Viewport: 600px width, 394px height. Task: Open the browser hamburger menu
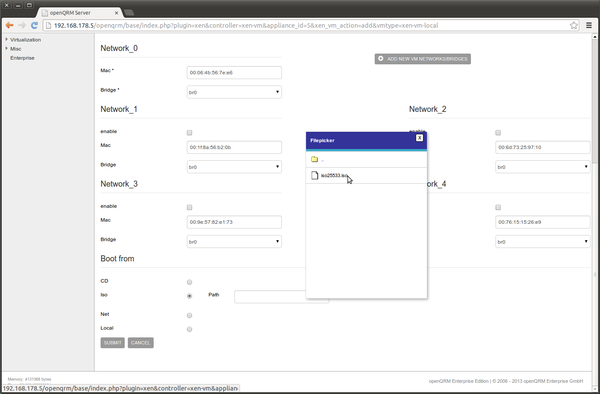tap(589, 26)
